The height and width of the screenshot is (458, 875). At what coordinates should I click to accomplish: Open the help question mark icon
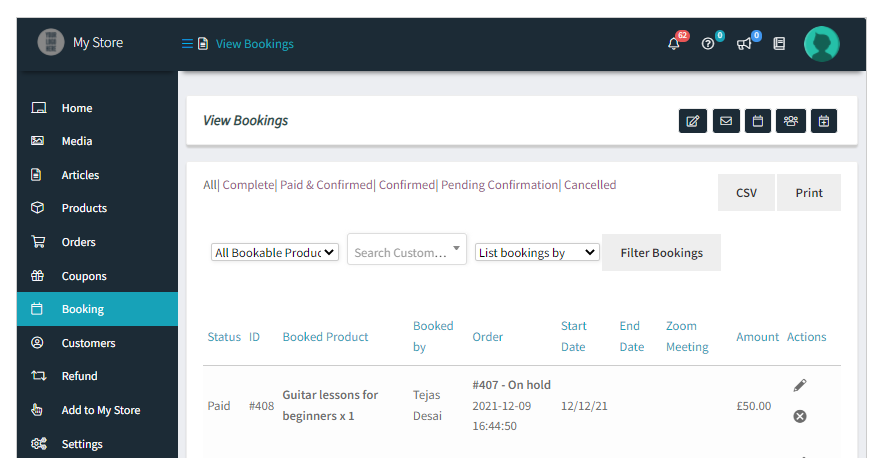(x=708, y=44)
